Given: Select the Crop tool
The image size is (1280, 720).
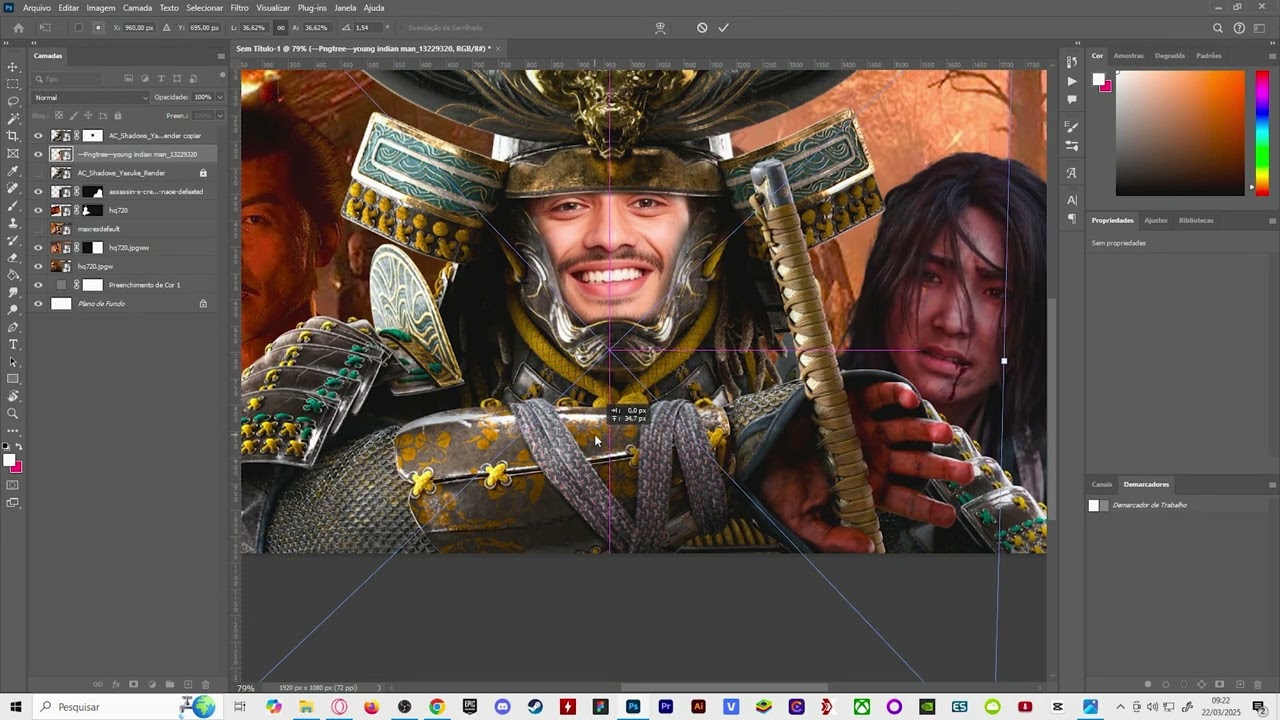Looking at the screenshot, I should [x=13, y=136].
